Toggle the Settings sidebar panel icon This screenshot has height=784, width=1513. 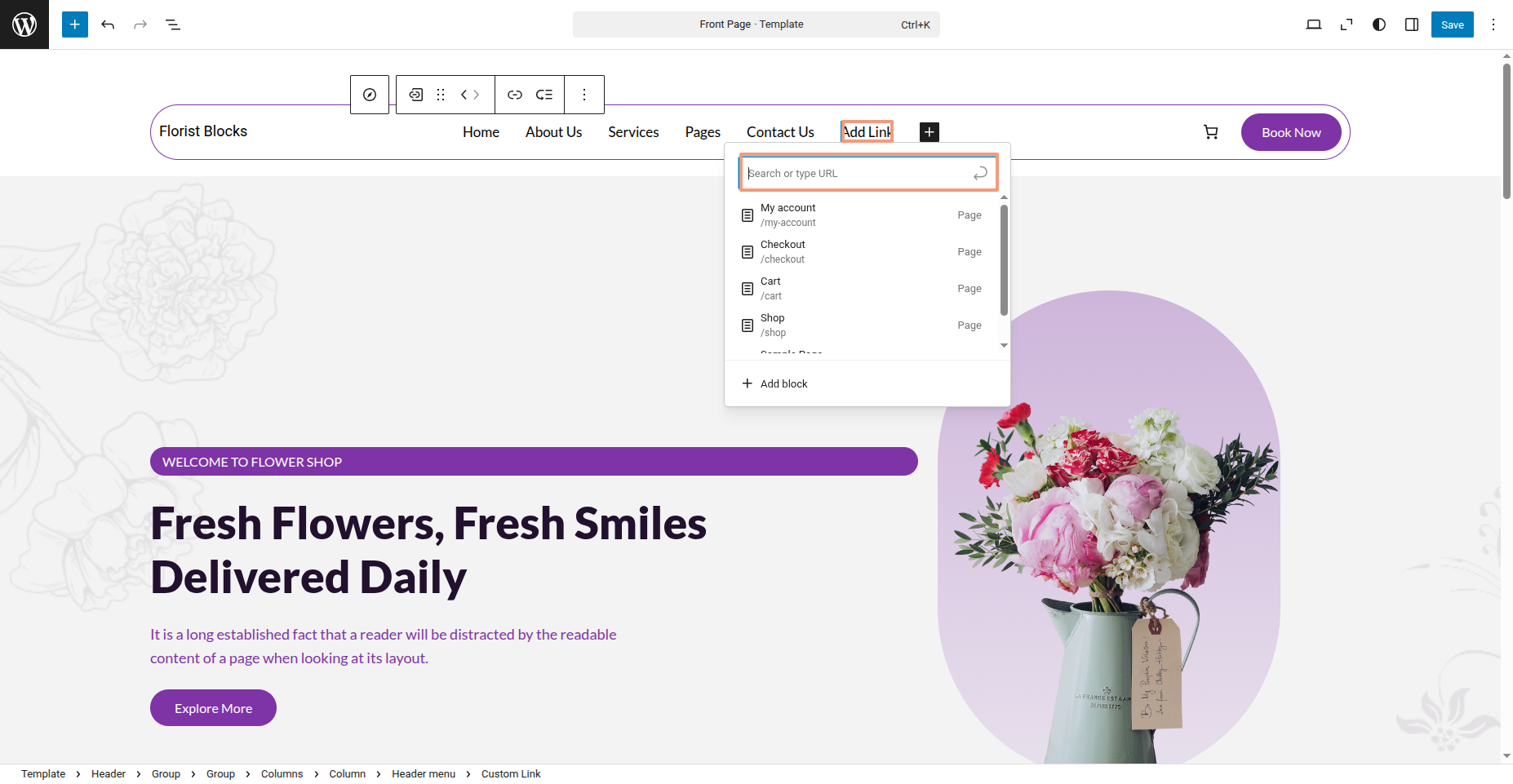[x=1412, y=24]
